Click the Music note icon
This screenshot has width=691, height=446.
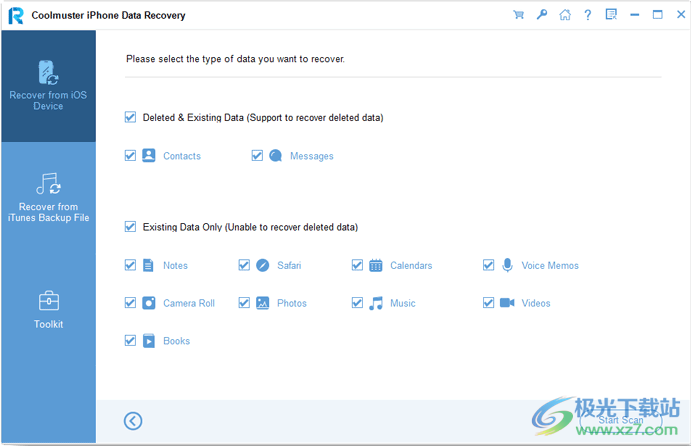point(376,303)
